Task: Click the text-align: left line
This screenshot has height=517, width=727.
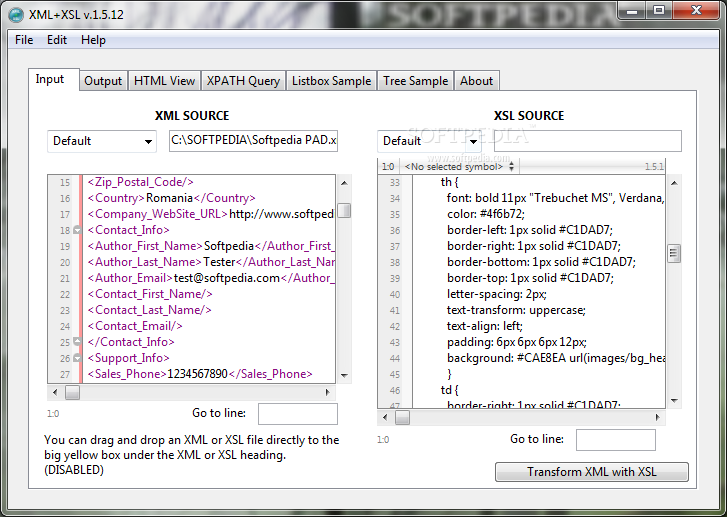Action: 485,326
